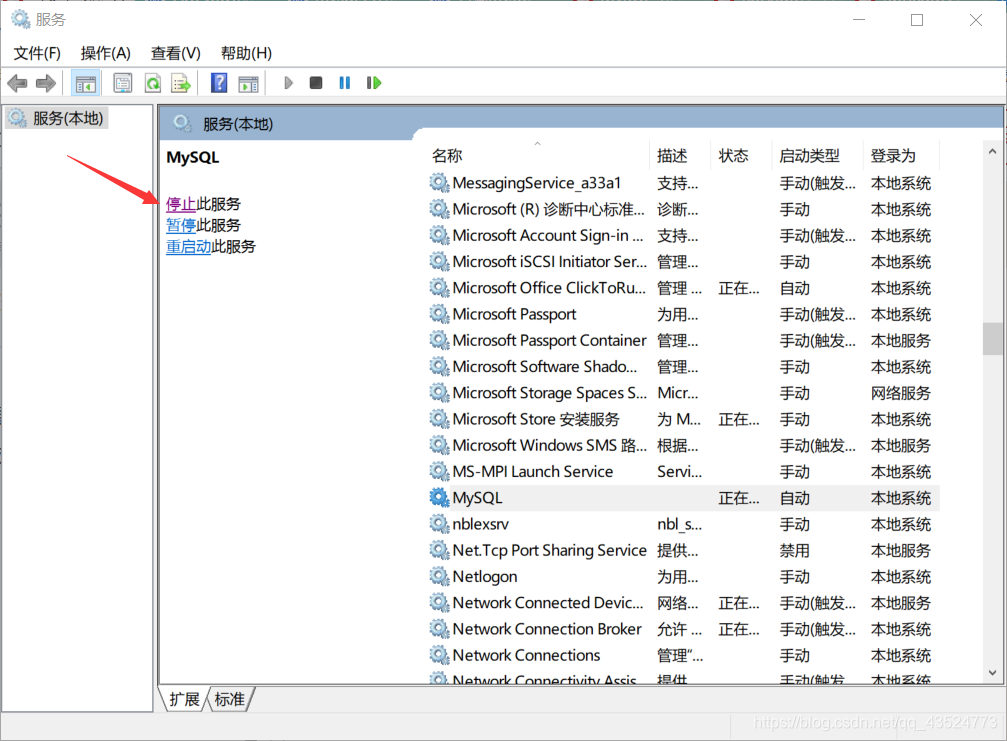The image size is (1007, 741).
Task: Click the 网络服务 logon cell
Action: tap(900, 393)
